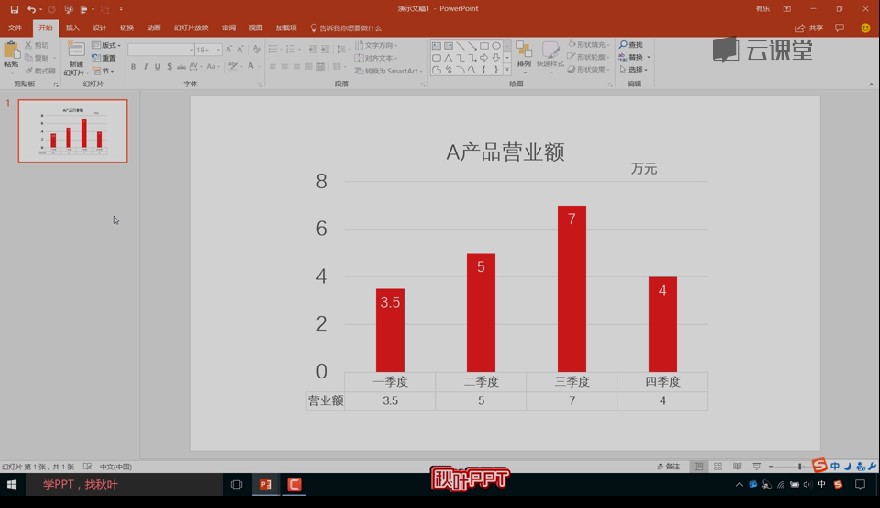Insert a New Slide
Viewport: 880px width, 508px height.
pyautogui.click(x=76, y=58)
